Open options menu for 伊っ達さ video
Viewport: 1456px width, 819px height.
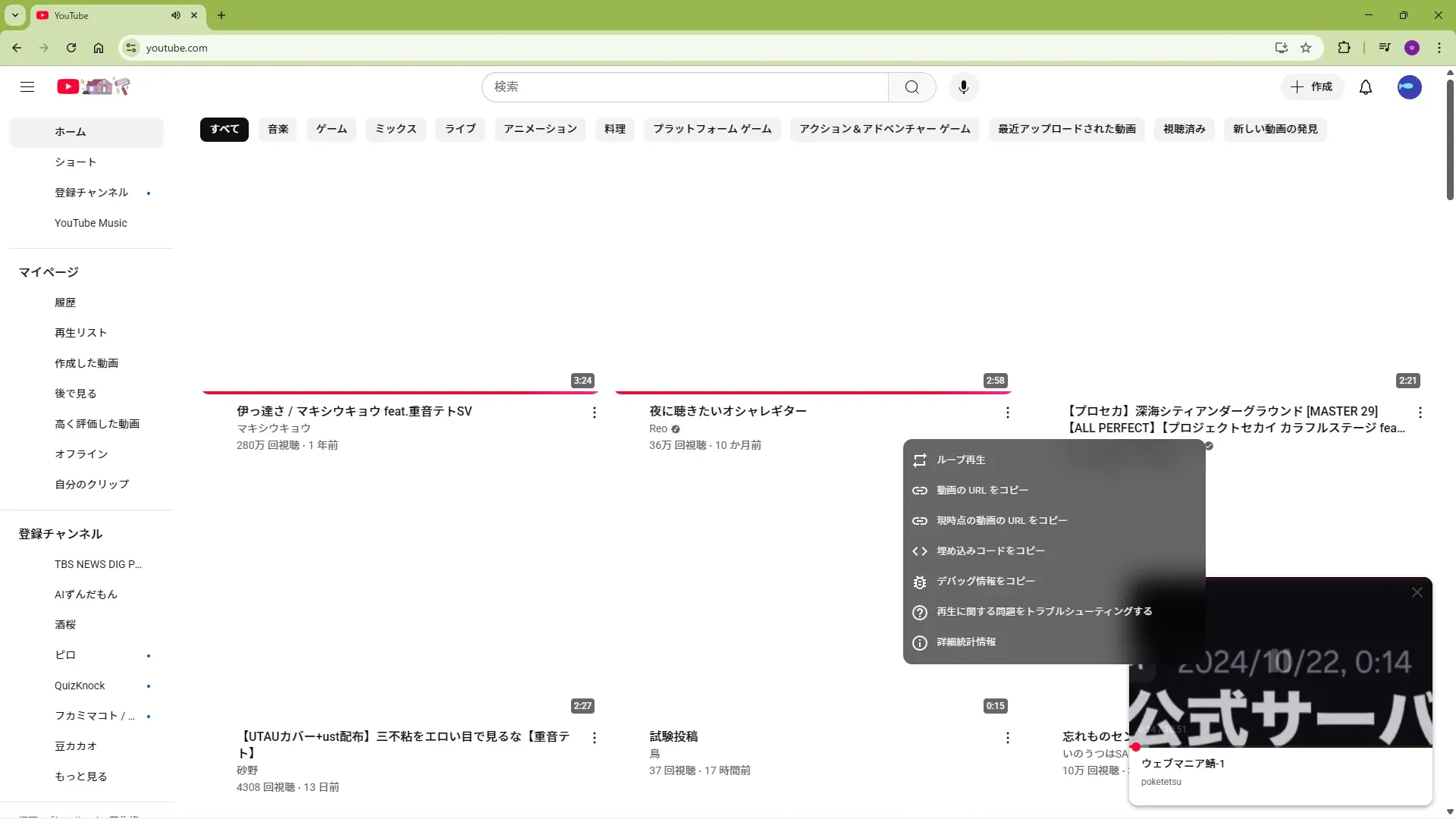pyautogui.click(x=595, y=413)
